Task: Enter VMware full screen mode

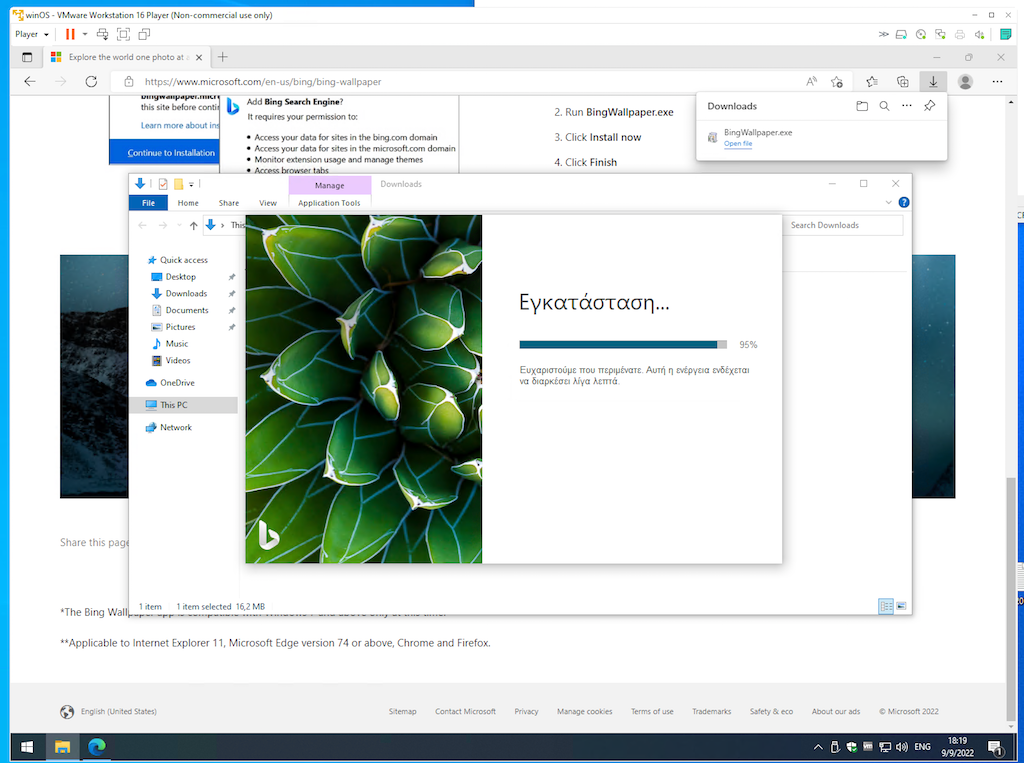Action: 123,34
